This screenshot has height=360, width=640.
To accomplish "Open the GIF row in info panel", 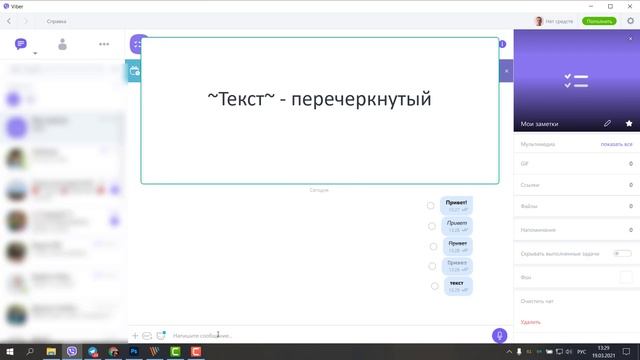I will pyautogui.click(x=576, y=164).
